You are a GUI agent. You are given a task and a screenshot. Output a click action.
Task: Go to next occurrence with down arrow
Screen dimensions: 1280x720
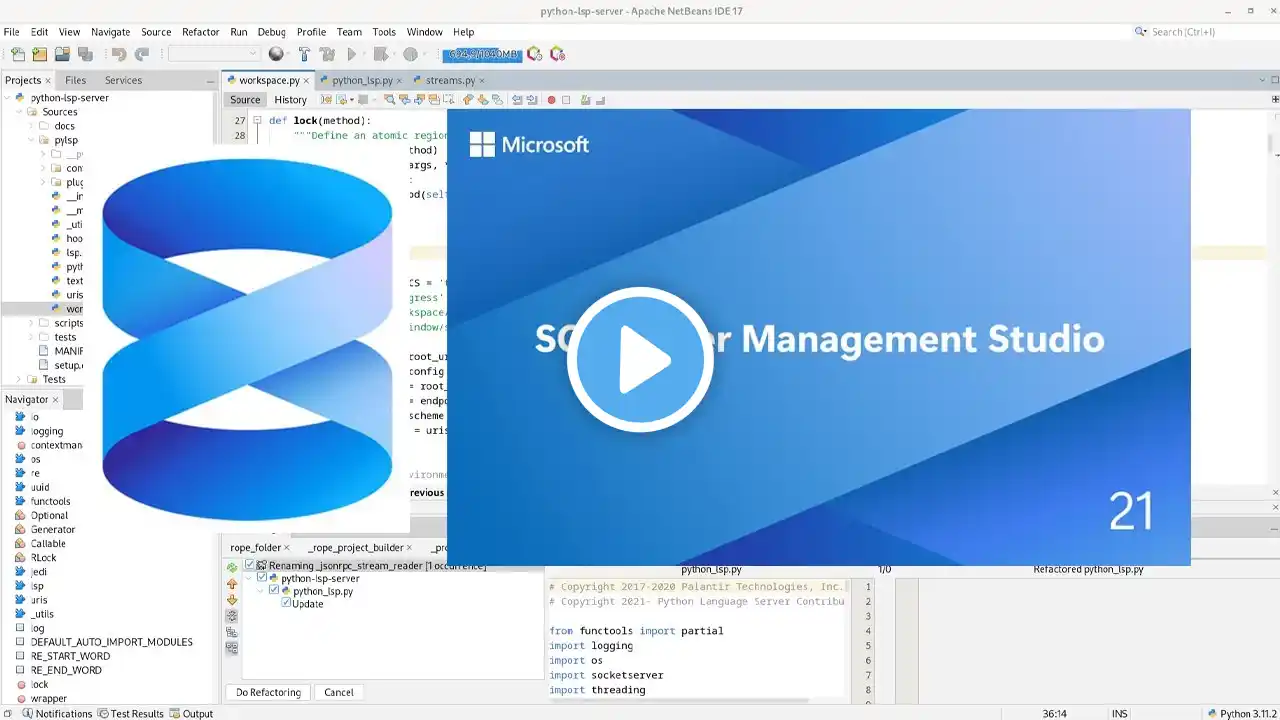(x=232, y=600)
